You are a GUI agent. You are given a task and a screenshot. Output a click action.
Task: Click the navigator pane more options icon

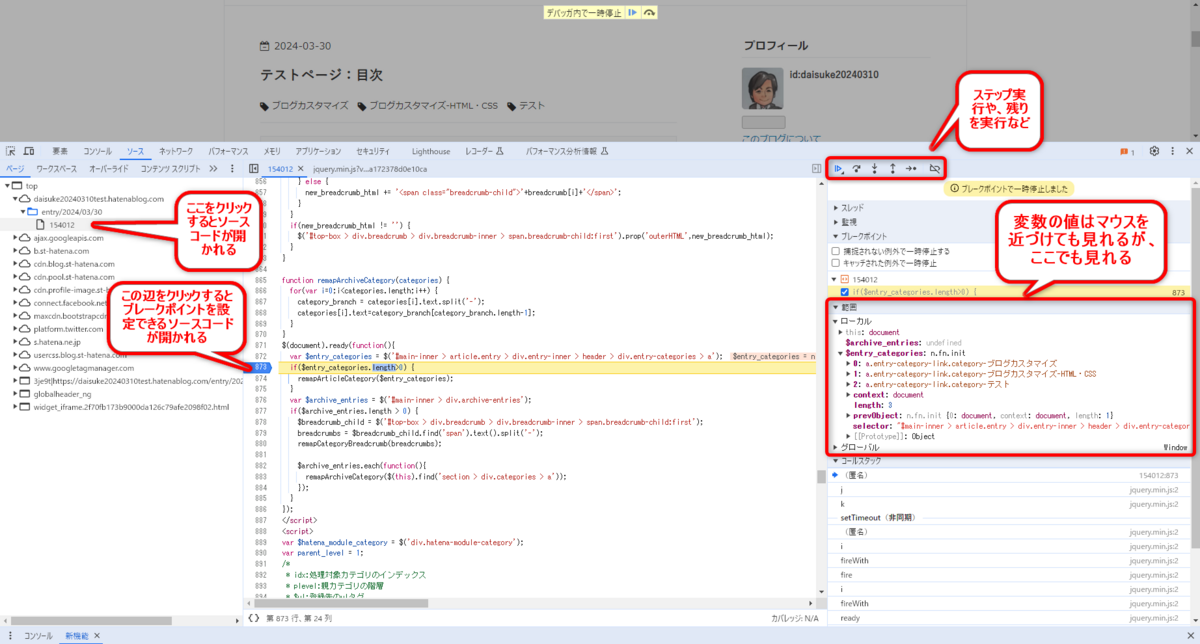tap(233, 169)
